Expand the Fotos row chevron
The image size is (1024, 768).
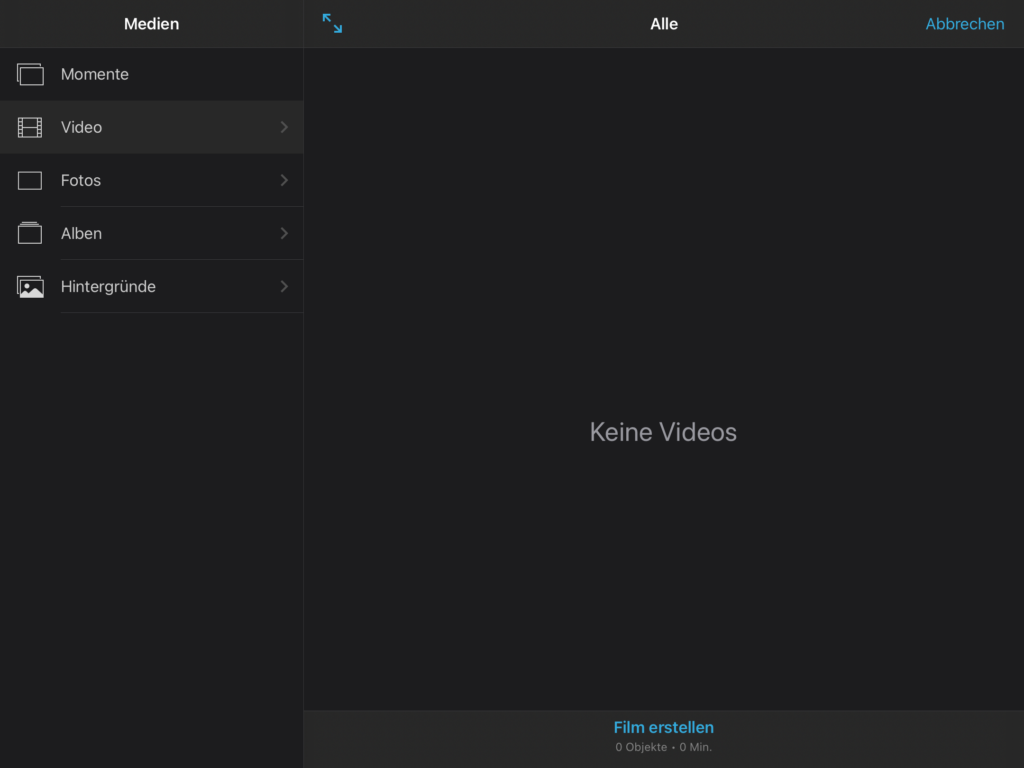(x=284, y=180)
